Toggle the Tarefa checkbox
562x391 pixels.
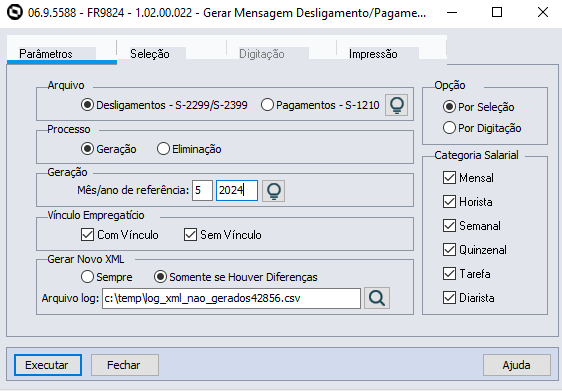tap(467, 273)
